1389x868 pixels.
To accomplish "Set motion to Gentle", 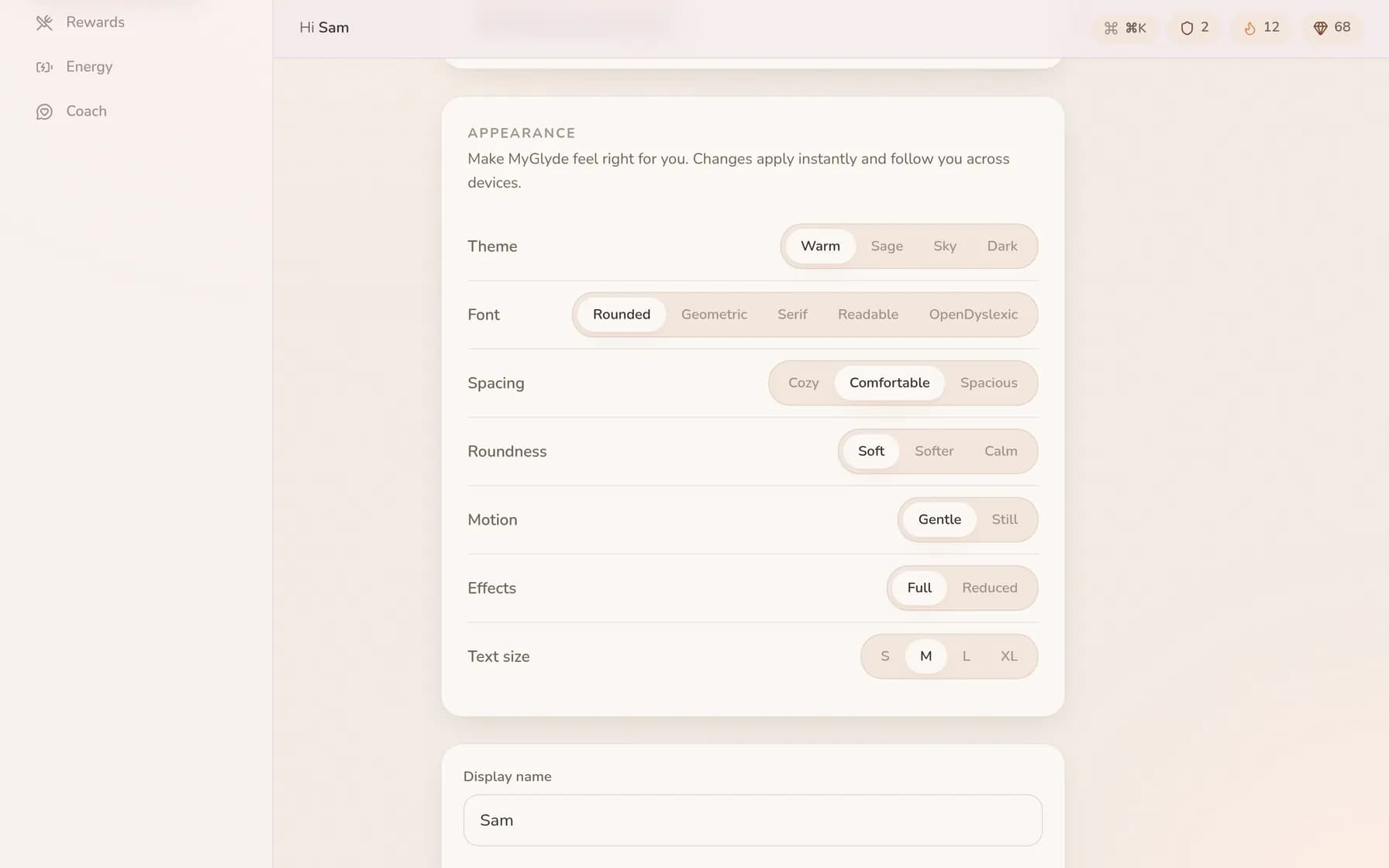I will pos(939,520).
